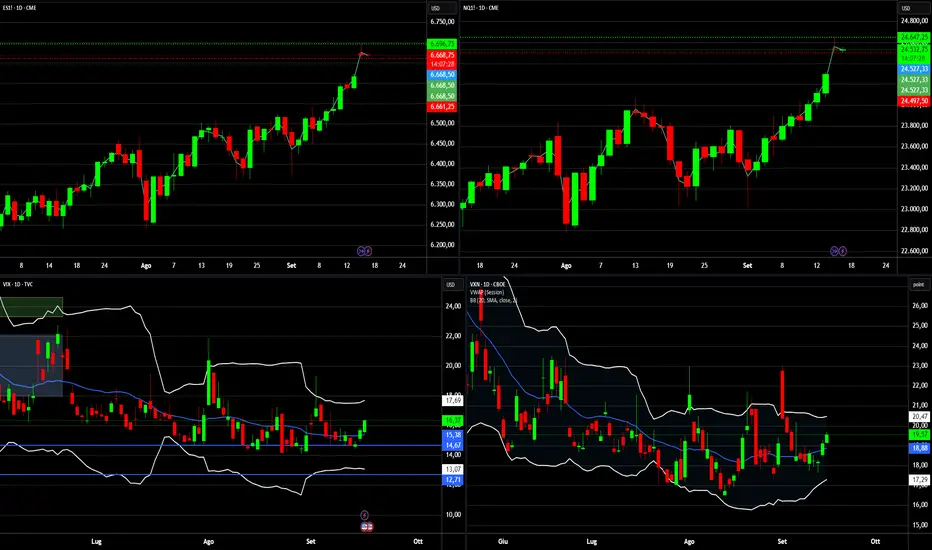This screenshot has height=550, width=932.
Task: Click the Giu date label on VXN time axis
Action: point(503,542)
